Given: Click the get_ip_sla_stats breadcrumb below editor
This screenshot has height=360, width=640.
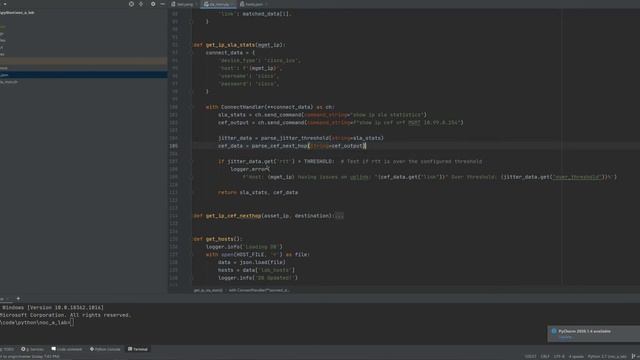Looking at the screenshot, I should [x=208, y=290].
